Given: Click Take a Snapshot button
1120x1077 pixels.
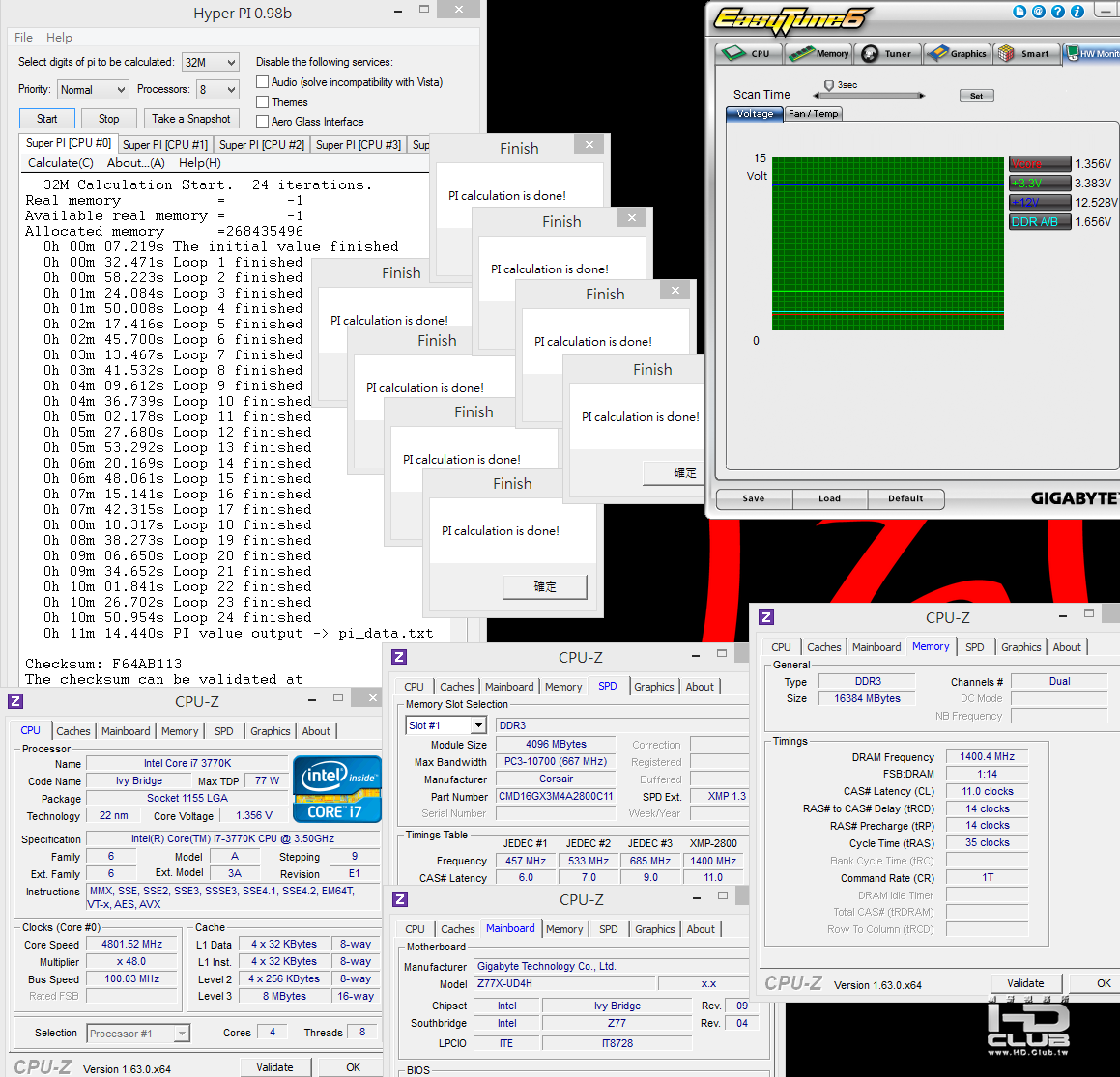Looking at the screenshot, I should [190, 119].
